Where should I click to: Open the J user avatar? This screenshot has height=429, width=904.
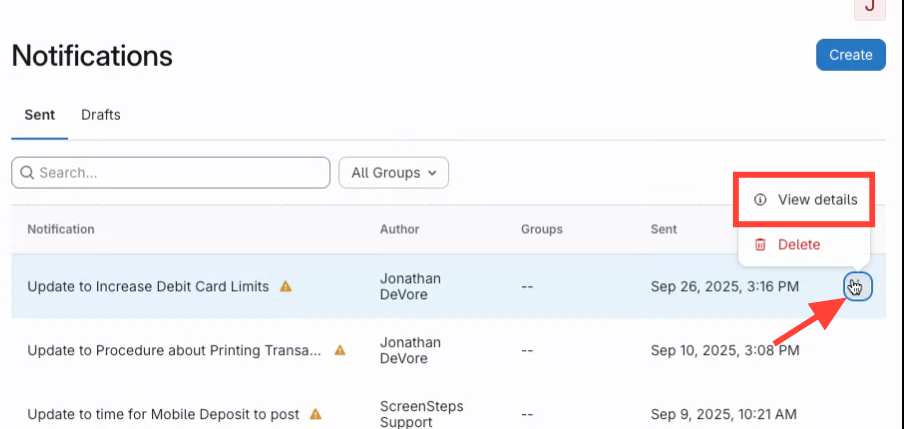869,6
